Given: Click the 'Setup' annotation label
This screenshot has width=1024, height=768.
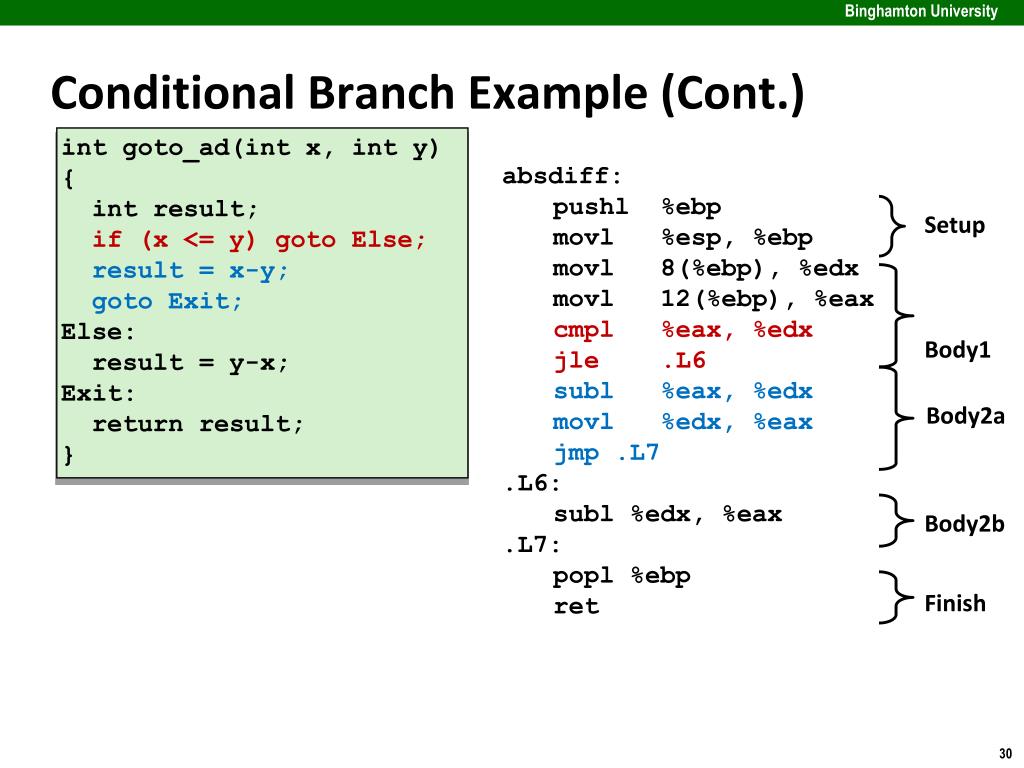Looking at the screenshot, I should [954, 226].
